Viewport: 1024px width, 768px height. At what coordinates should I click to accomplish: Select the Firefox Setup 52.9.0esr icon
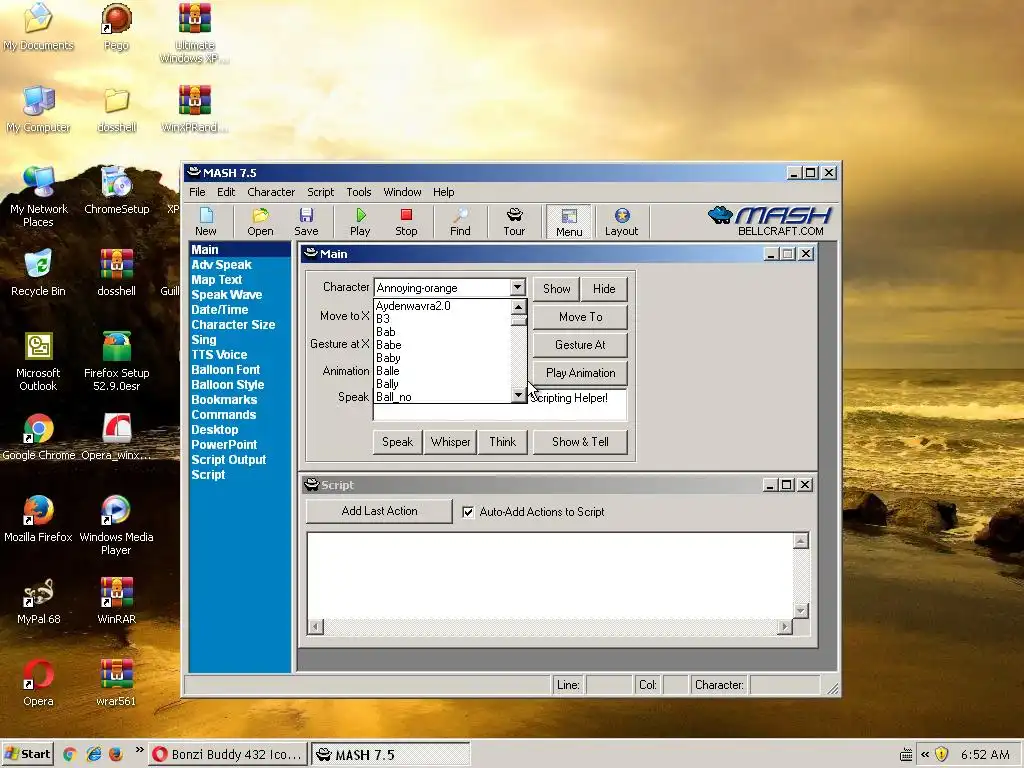click(116, 361)
